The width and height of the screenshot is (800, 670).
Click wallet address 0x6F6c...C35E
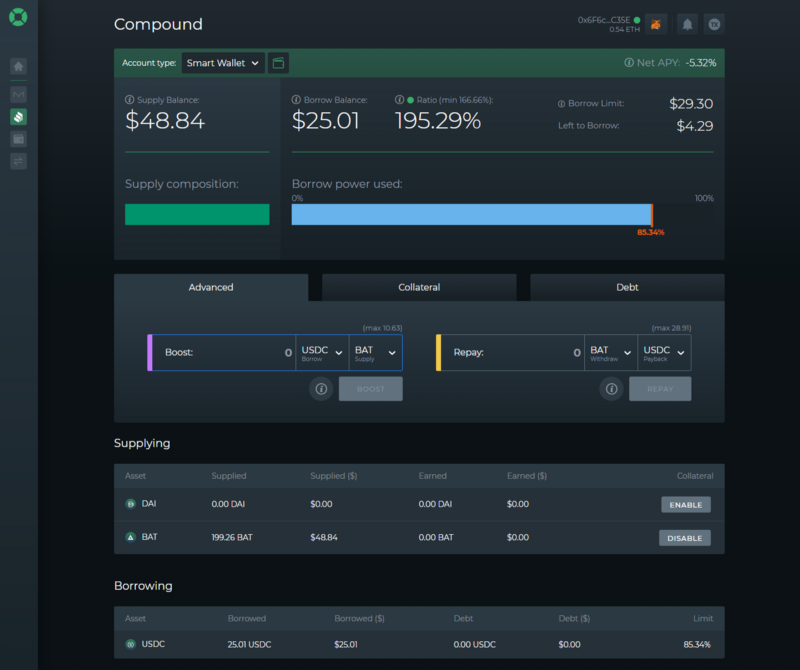click(604, 20)
